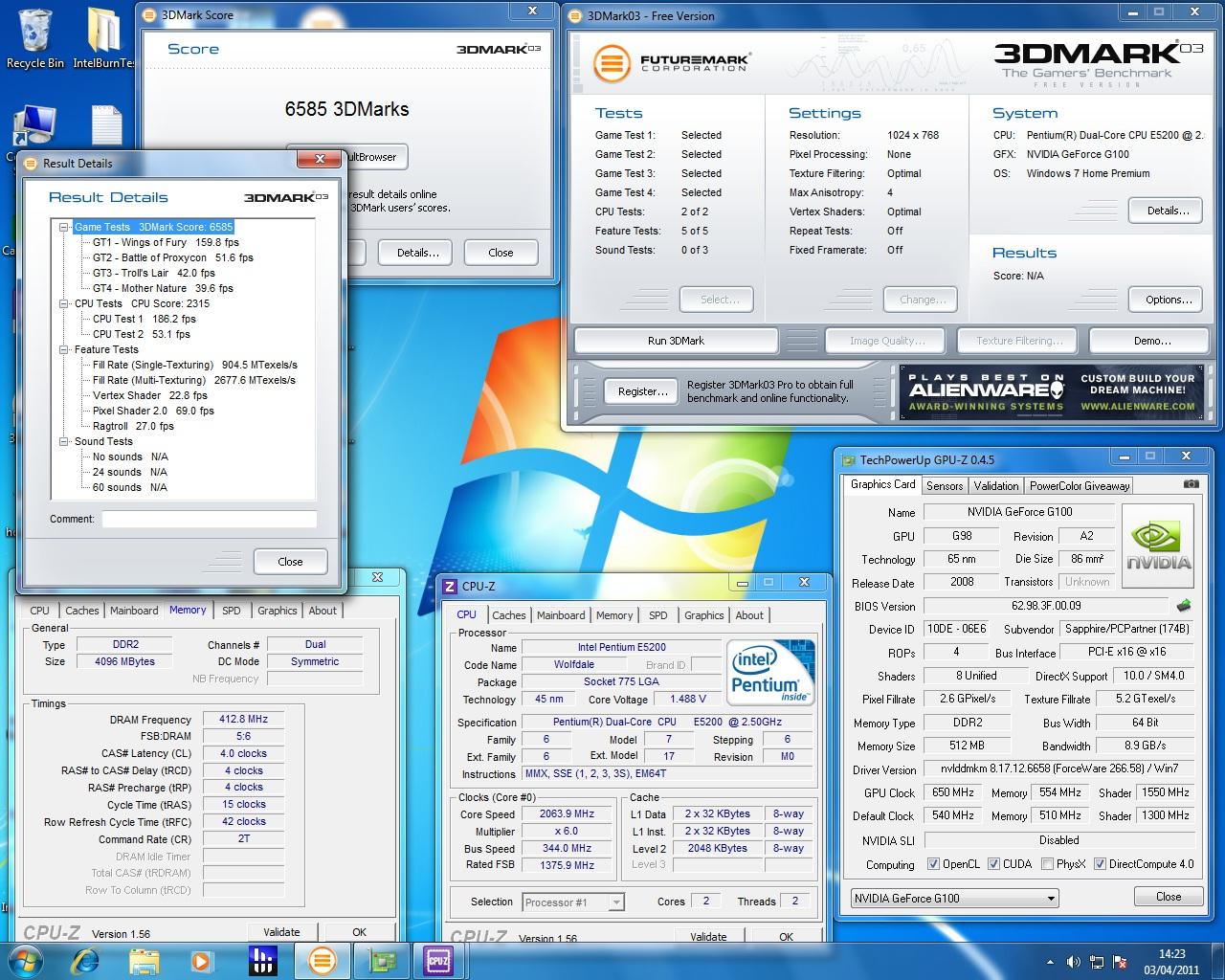Image resolution: width=1225 pixels, height=980 pixels.
Task: Select the text document desktop icon
Action: pos(106,125)
